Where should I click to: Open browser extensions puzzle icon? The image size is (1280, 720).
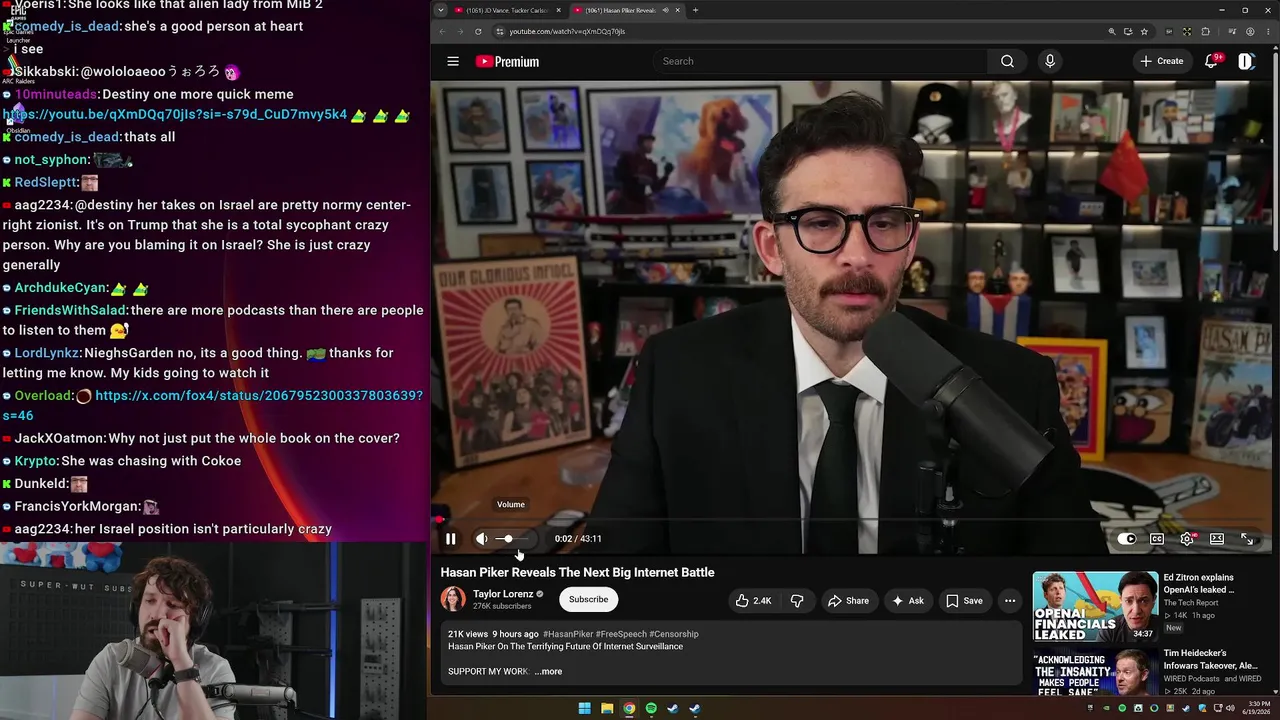point(1206,31)
